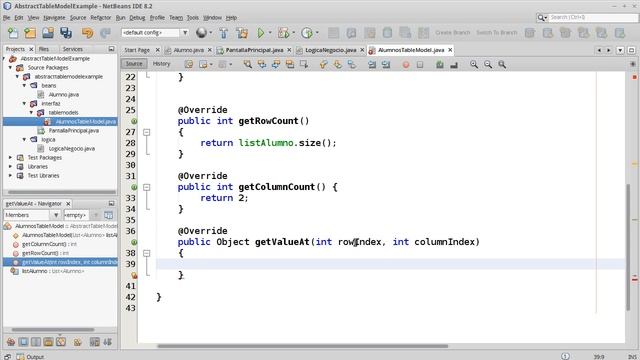The height and width of the screenshot is (360, 640).
Task: Click the Redo toolbar icon
Action: (x=105, y=33)
